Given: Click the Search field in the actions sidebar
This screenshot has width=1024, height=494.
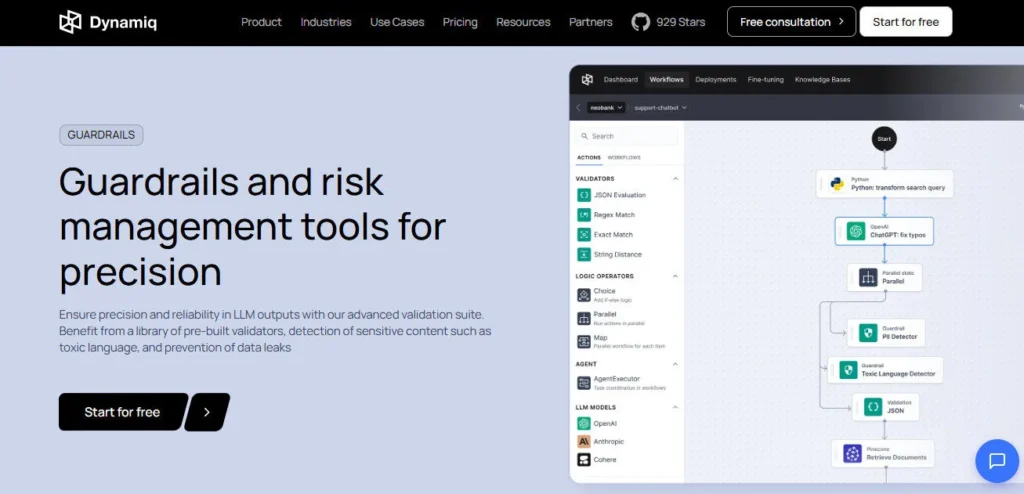Looking at the screenshot, I should click(627, 136).
